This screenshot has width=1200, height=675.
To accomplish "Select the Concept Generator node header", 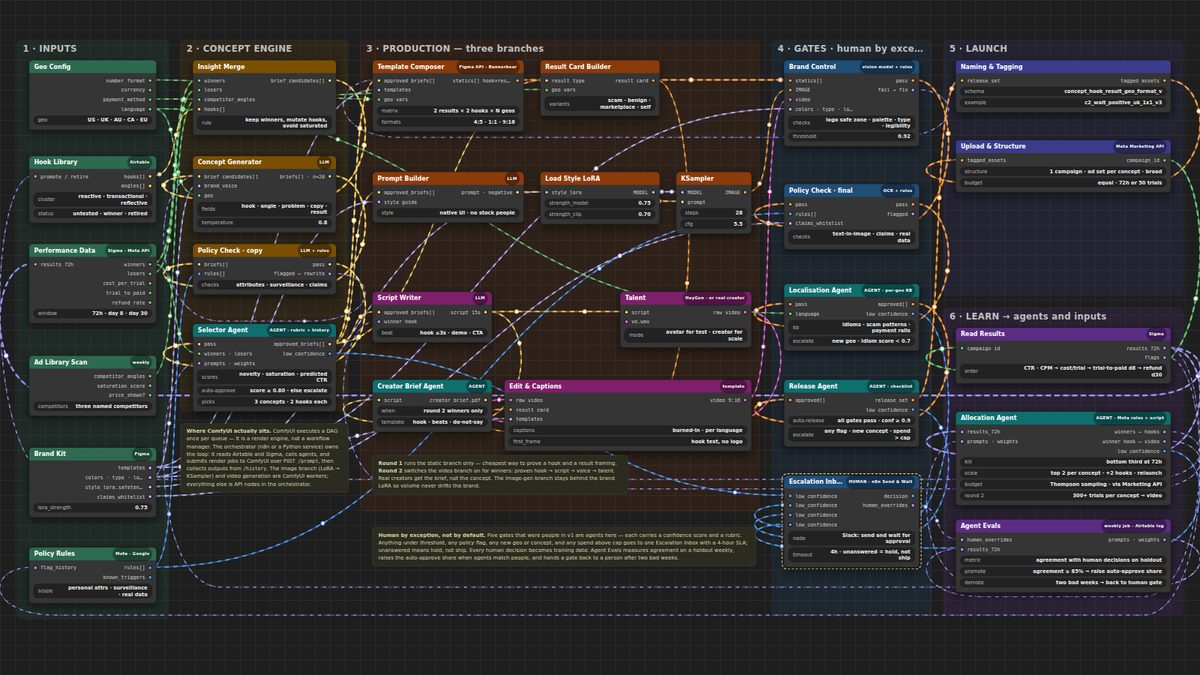I will click(265, 161).
